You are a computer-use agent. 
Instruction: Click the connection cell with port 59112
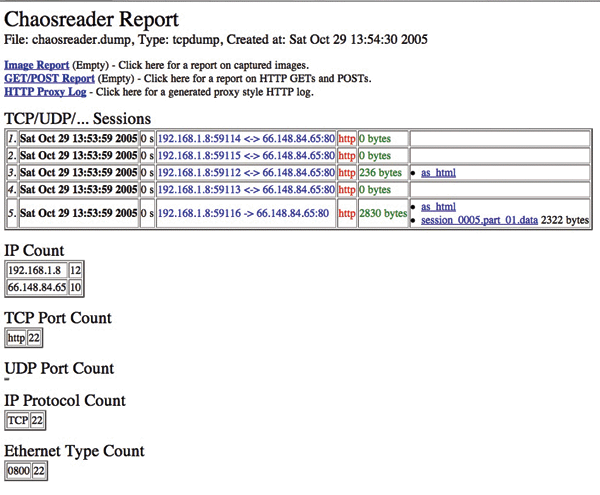(245, 172)
